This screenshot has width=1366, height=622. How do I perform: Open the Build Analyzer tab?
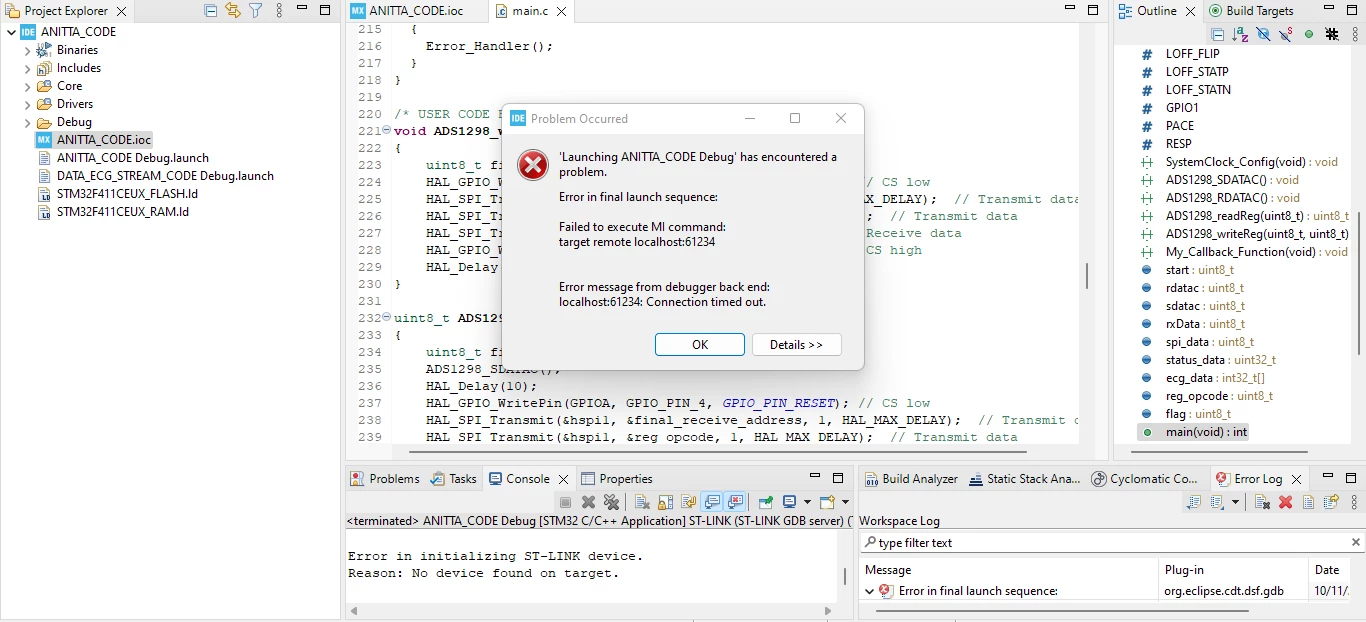911,479
